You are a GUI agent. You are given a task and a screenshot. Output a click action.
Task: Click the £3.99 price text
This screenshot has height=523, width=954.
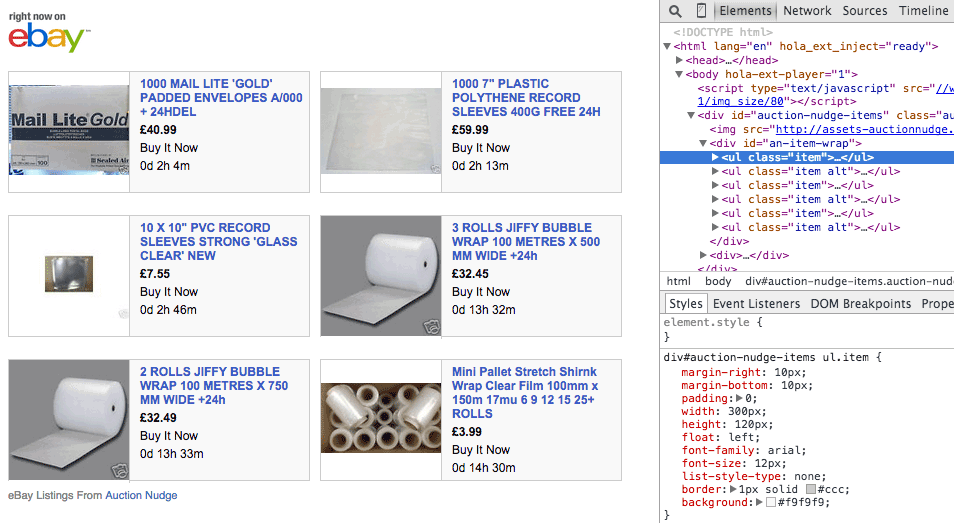click(467, 432)
